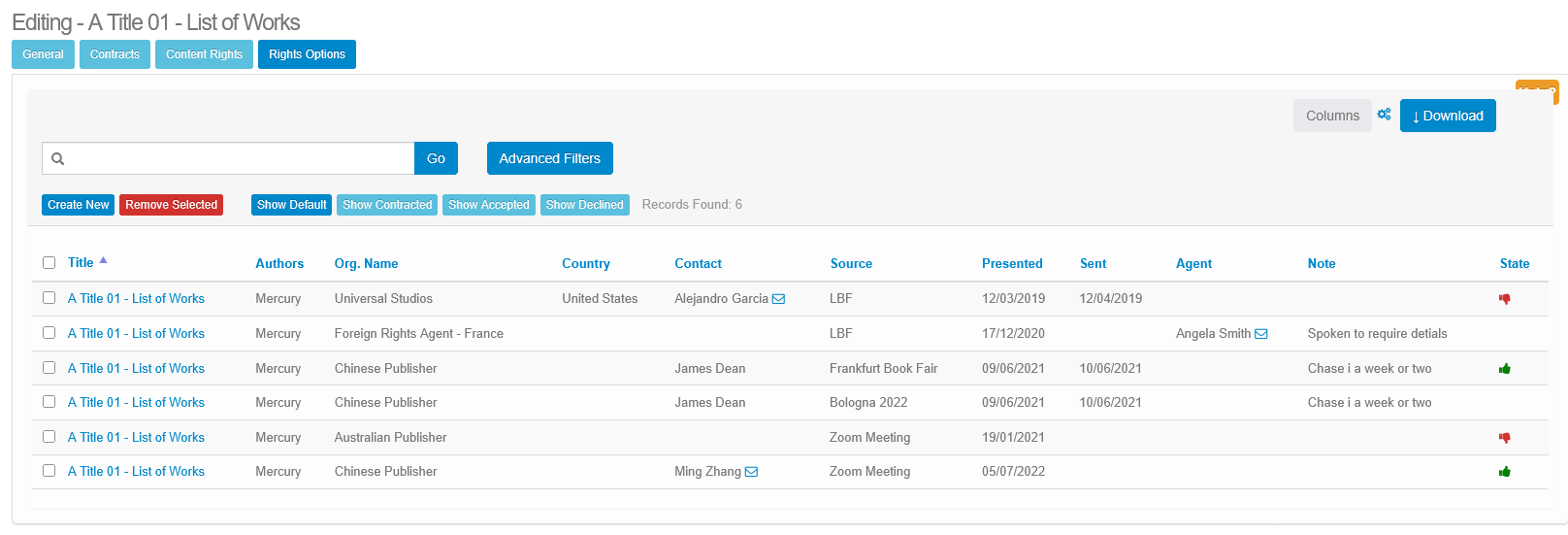This screenshot has width=1568, height=535.
Task: Click the Download button
Action: coord(1448,116)
